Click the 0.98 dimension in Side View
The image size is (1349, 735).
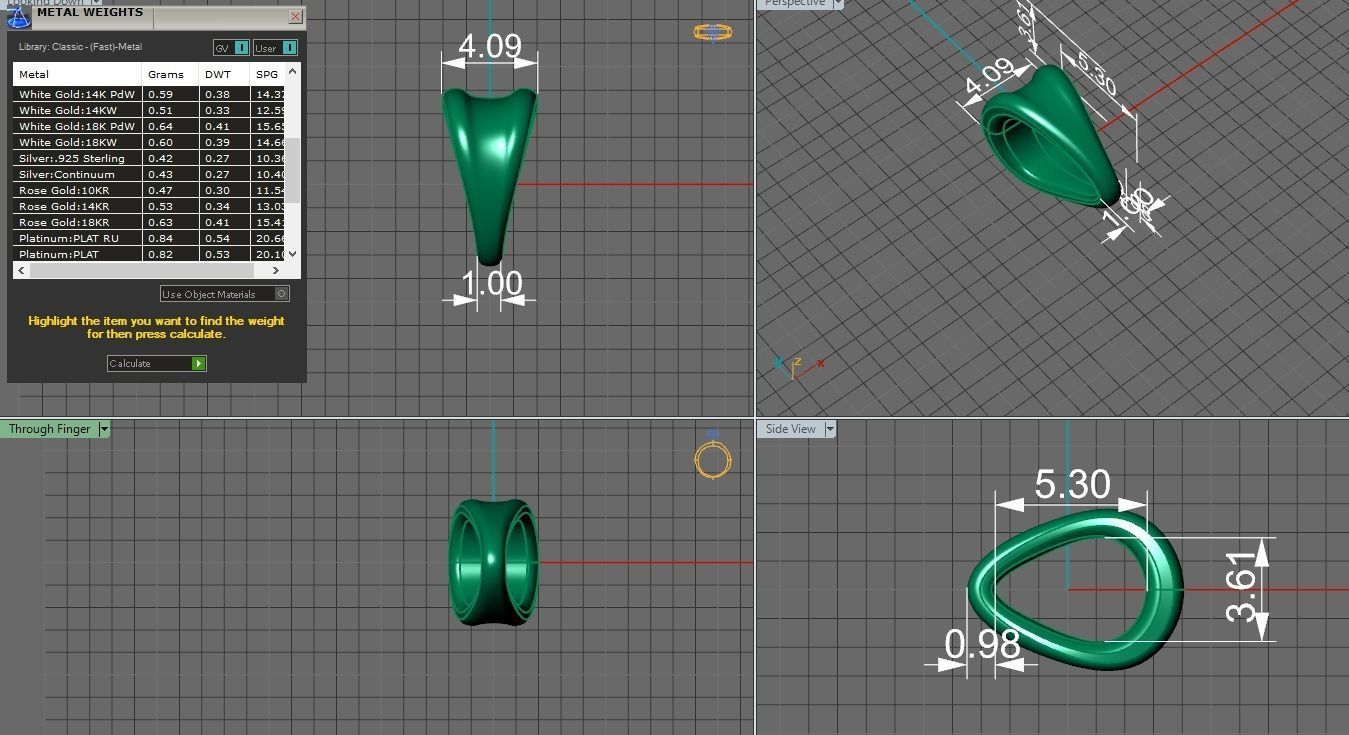(982, 644)
